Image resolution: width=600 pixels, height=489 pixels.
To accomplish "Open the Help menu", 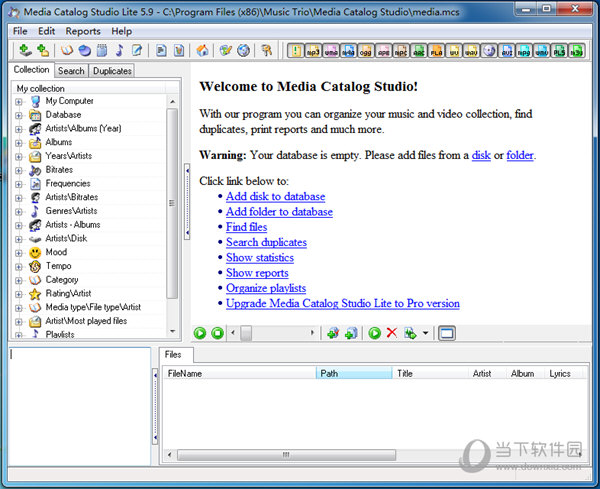I will click(122, 31).
